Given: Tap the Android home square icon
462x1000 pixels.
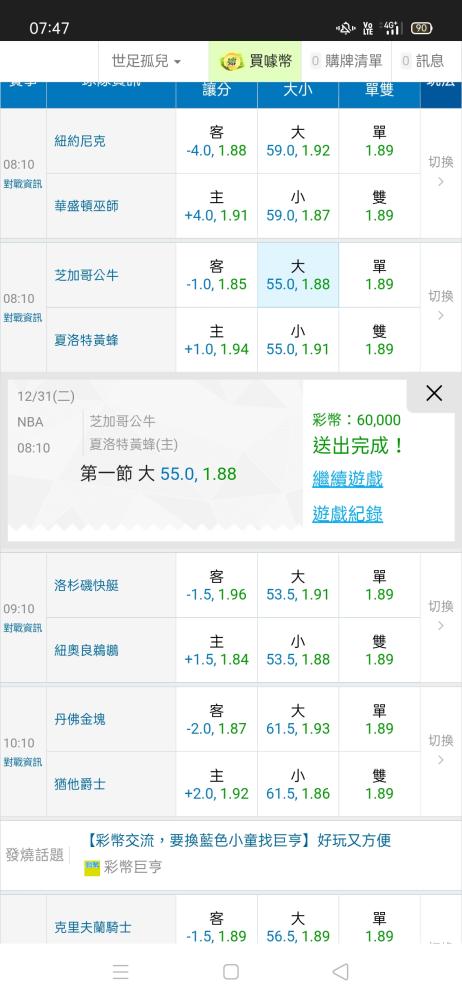Looking at the screenshot, I should tap(231, 971).
